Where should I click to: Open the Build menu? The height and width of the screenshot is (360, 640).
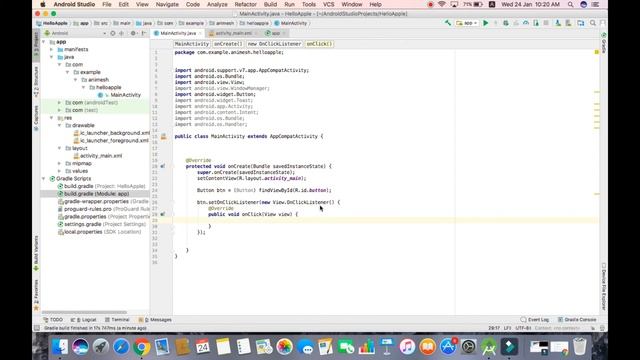tap(270, 4)
